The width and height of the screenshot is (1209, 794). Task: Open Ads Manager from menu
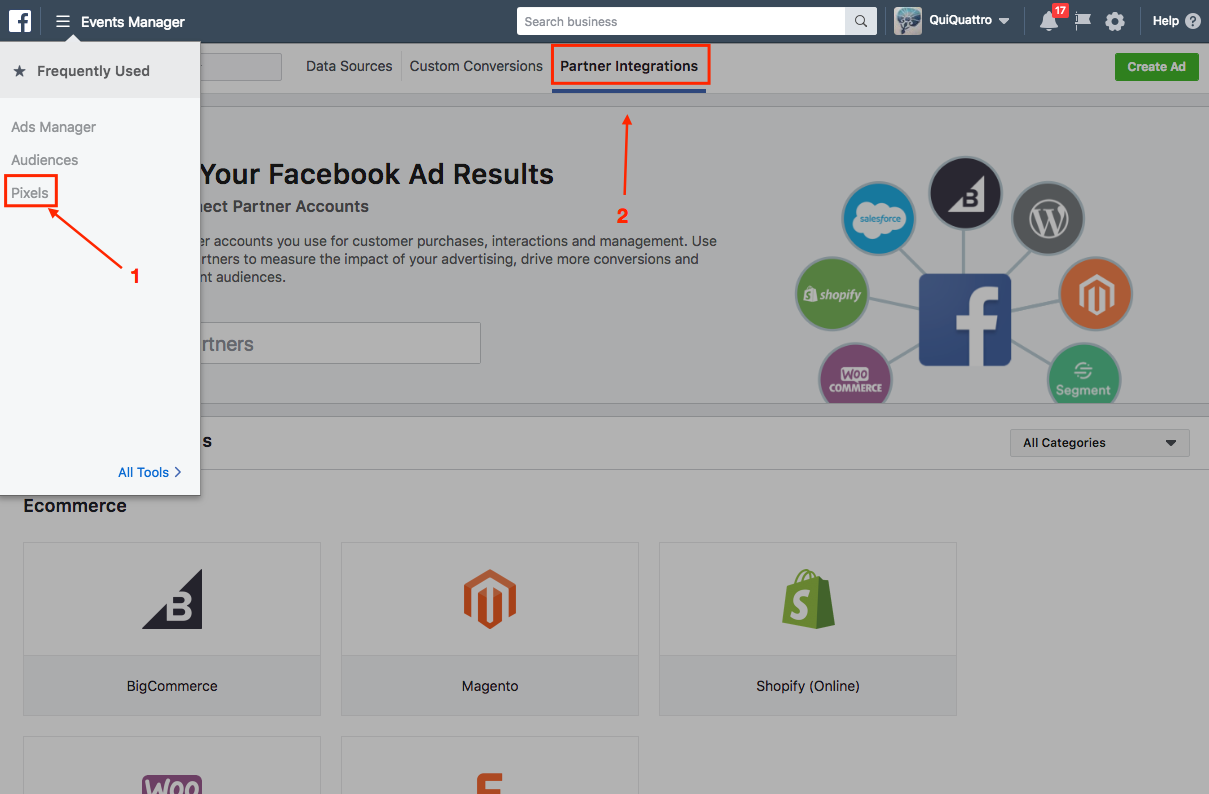click(x=54, y=127)
